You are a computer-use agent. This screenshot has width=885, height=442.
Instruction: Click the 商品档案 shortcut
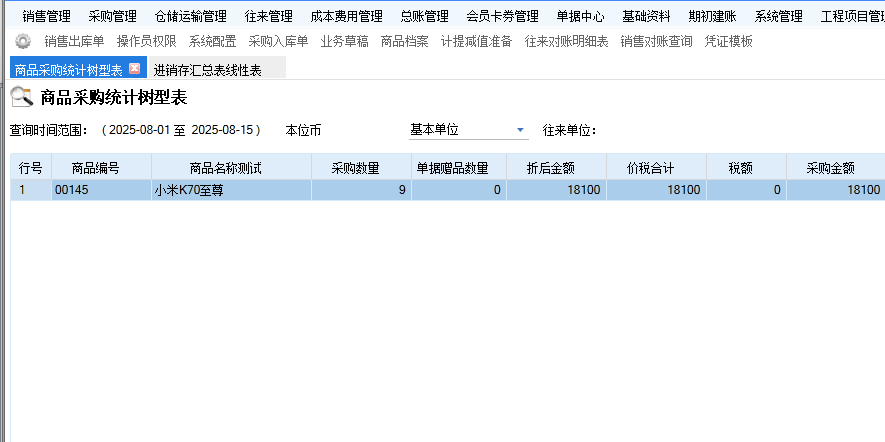tap(404, 41)
